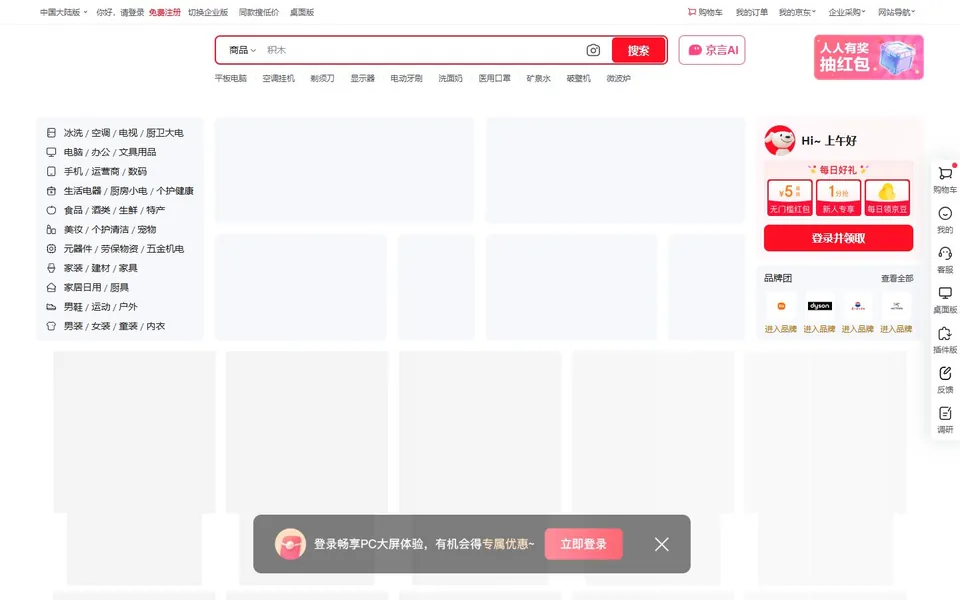Screen dimensions: 960x600
Task: Search hot keyword 破壁机
Action: pos(579,78)
